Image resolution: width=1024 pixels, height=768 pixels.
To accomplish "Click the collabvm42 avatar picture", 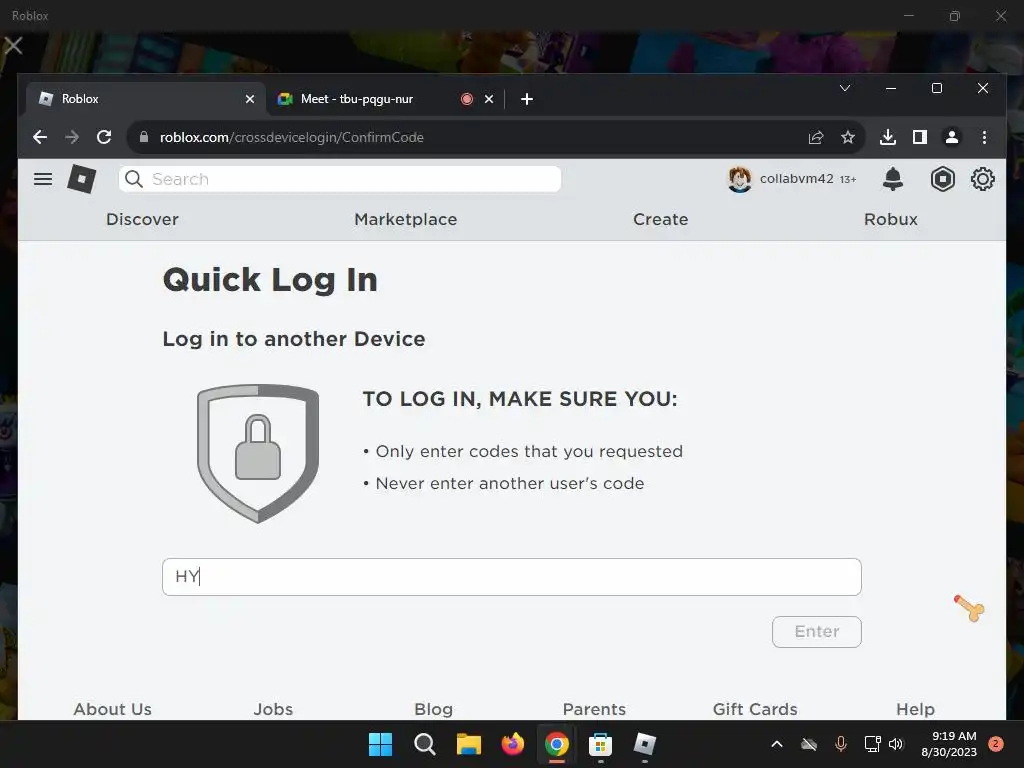I will (739, 179).
